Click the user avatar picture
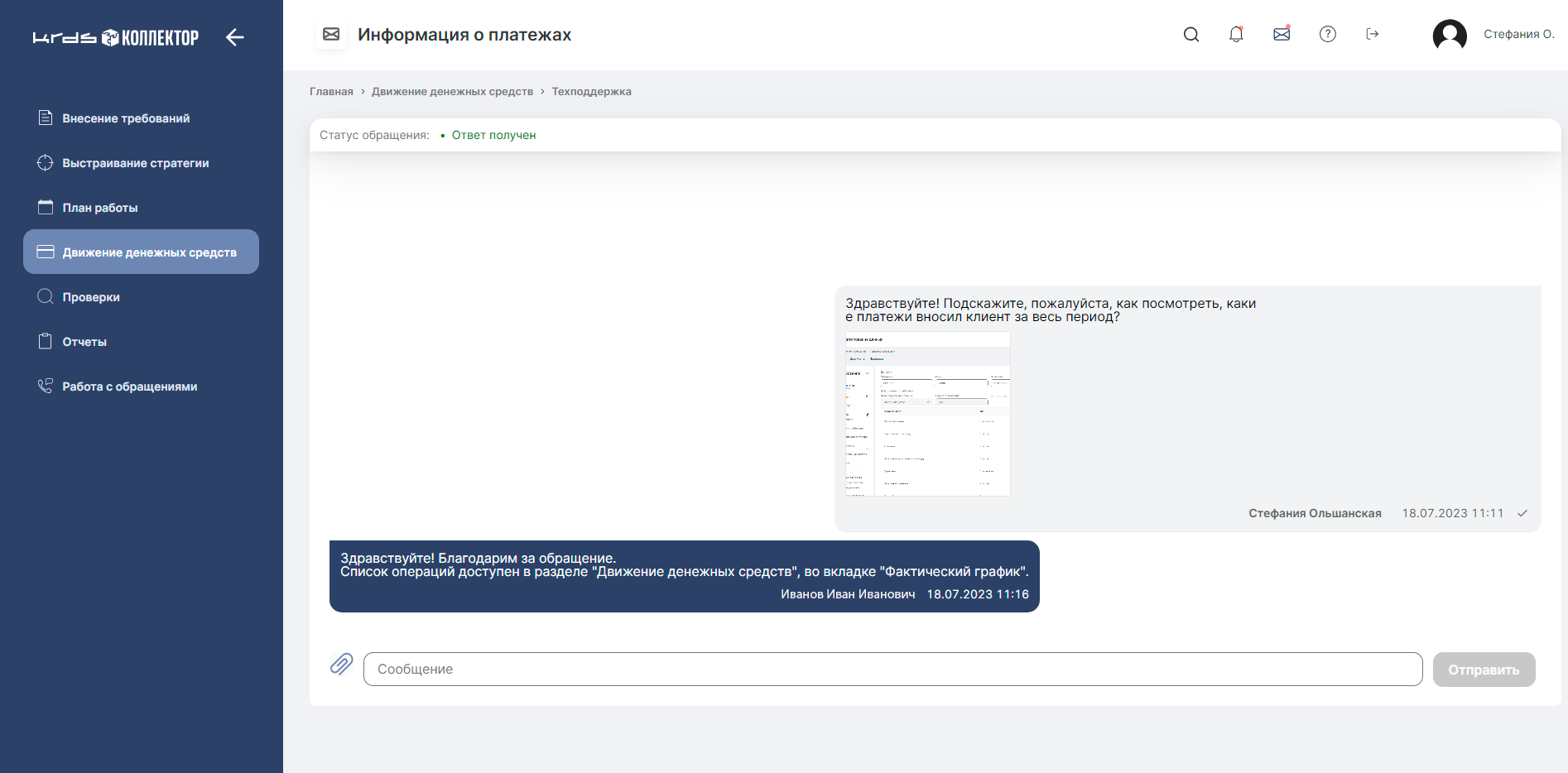 1449,35
